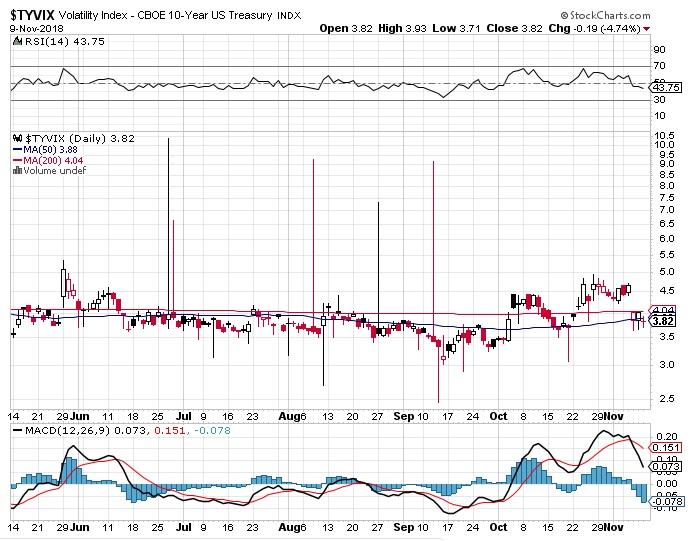The image size is (692, 541).
Task: Click the 10.5 label on price axis
Action: (664, 135)
